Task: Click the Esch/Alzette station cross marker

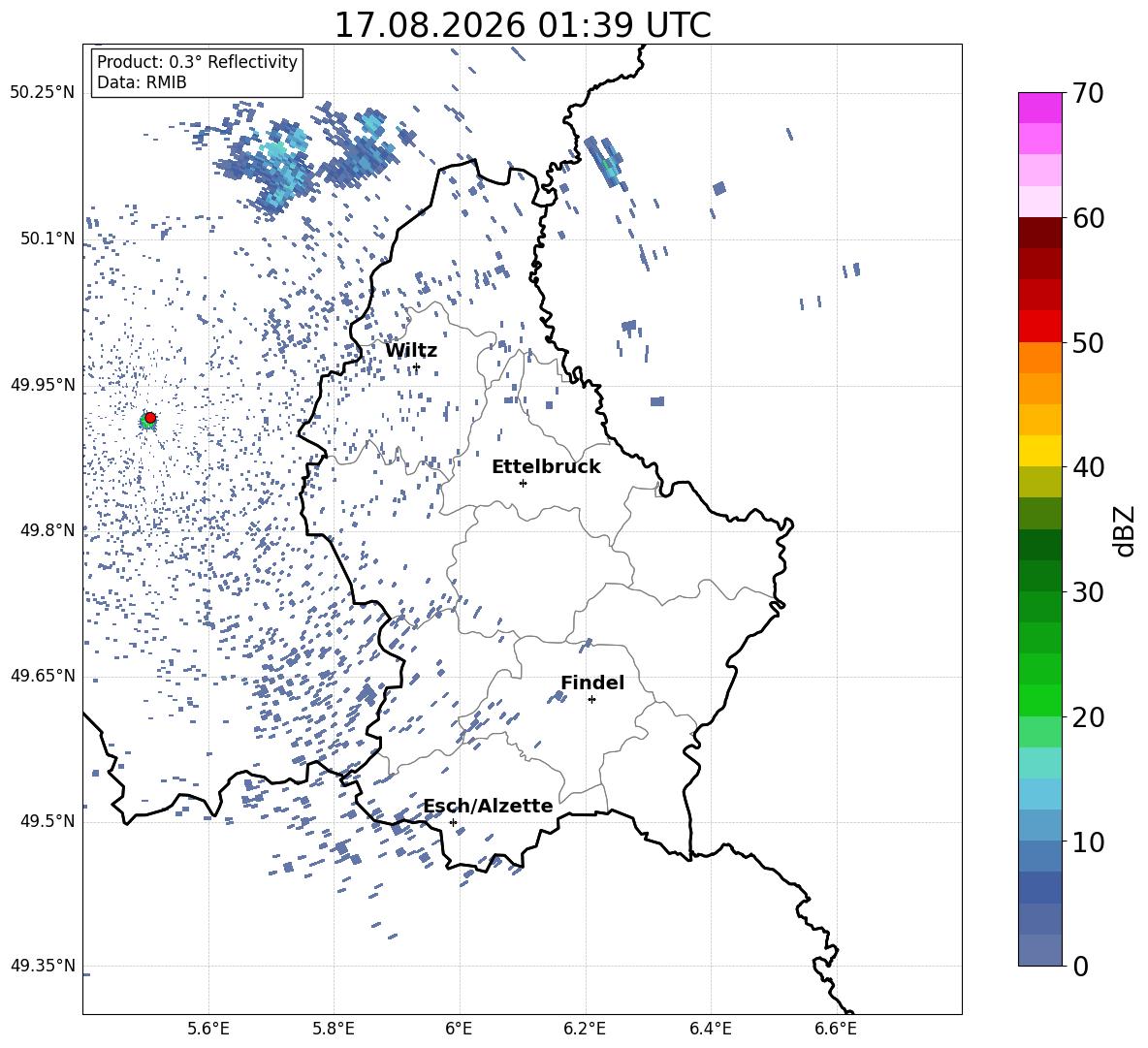Action: click(453, 822)
